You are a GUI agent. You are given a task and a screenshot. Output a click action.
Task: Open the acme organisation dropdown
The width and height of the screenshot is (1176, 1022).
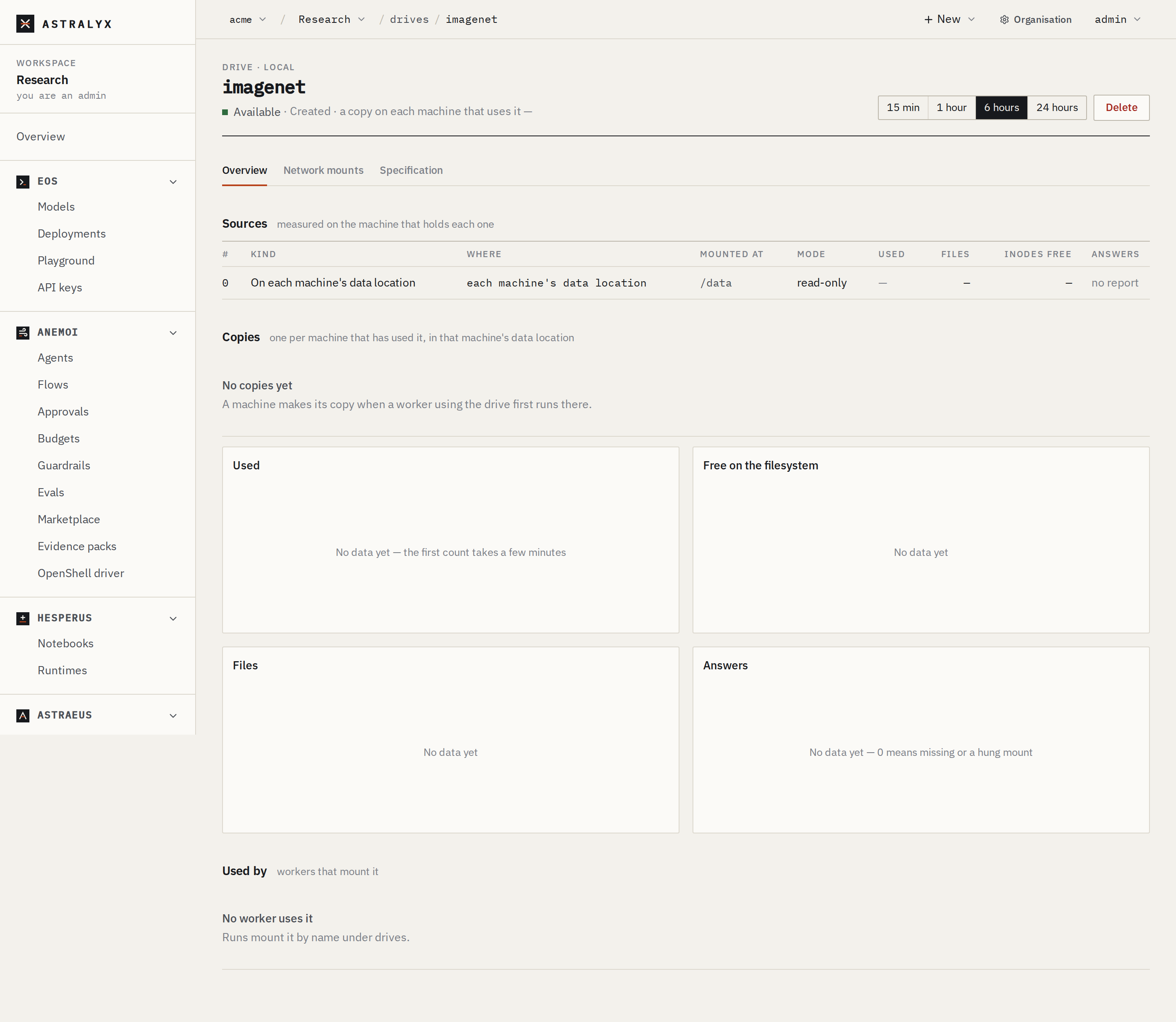pyautogui.click(x=247, y=20)
